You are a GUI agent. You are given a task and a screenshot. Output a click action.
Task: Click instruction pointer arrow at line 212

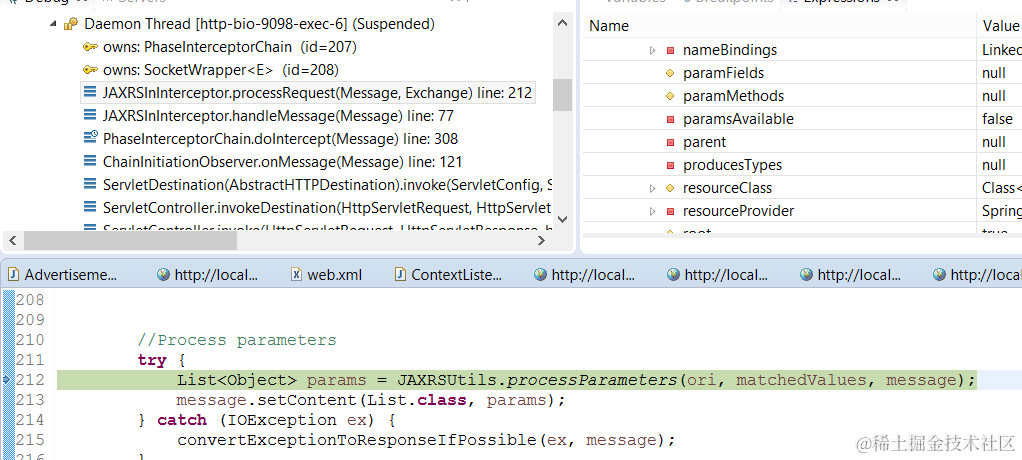click(x=8, y=380)
